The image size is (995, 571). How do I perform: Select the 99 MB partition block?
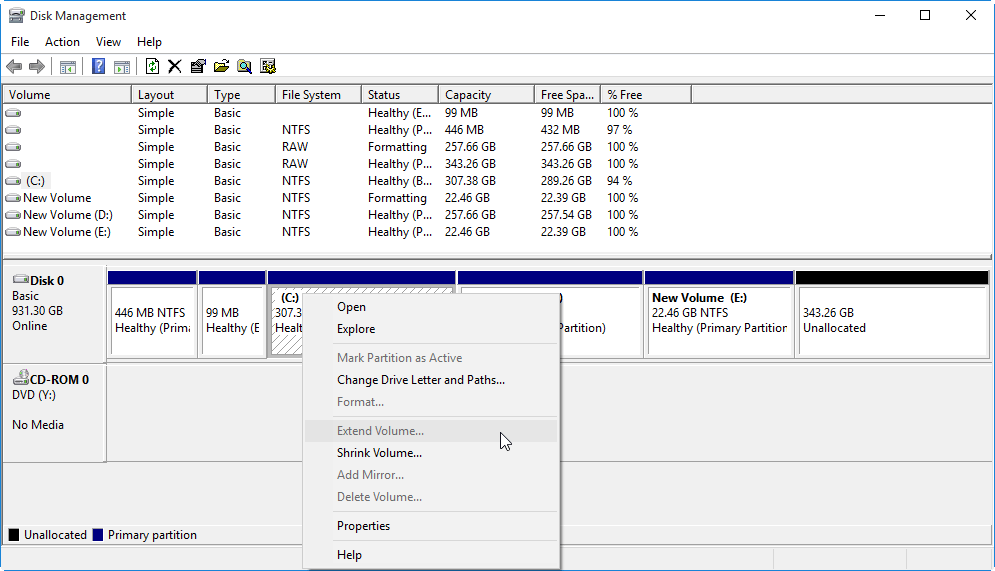232,320
